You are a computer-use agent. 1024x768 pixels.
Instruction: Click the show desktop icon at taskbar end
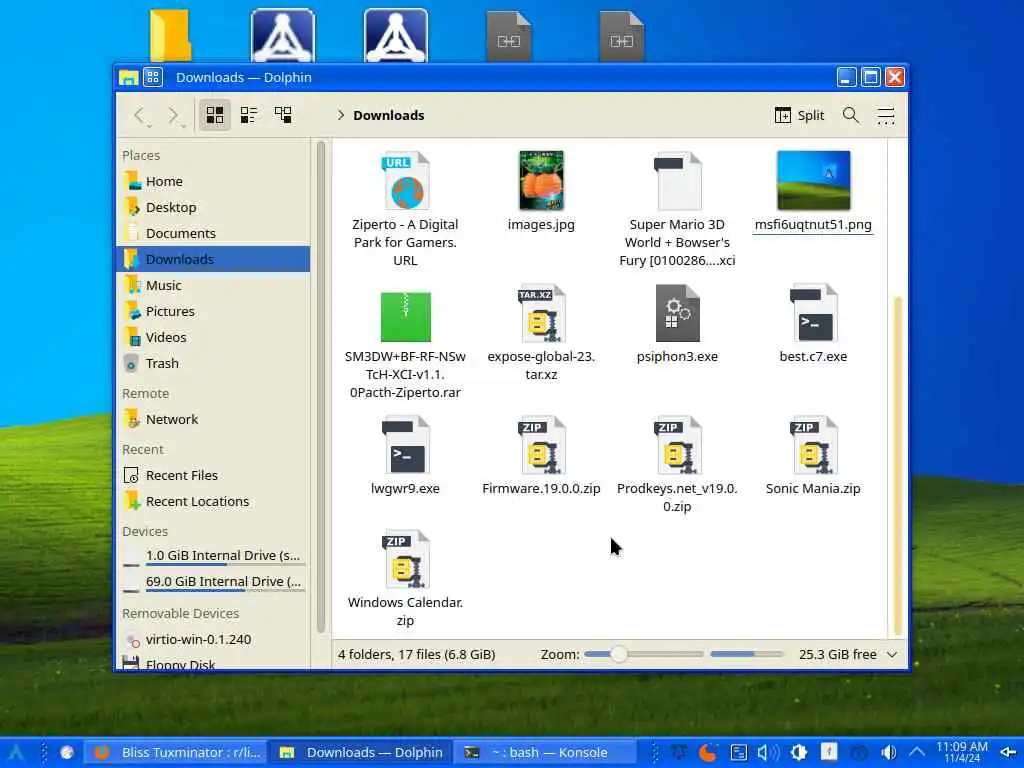(x=1008, y=753)
